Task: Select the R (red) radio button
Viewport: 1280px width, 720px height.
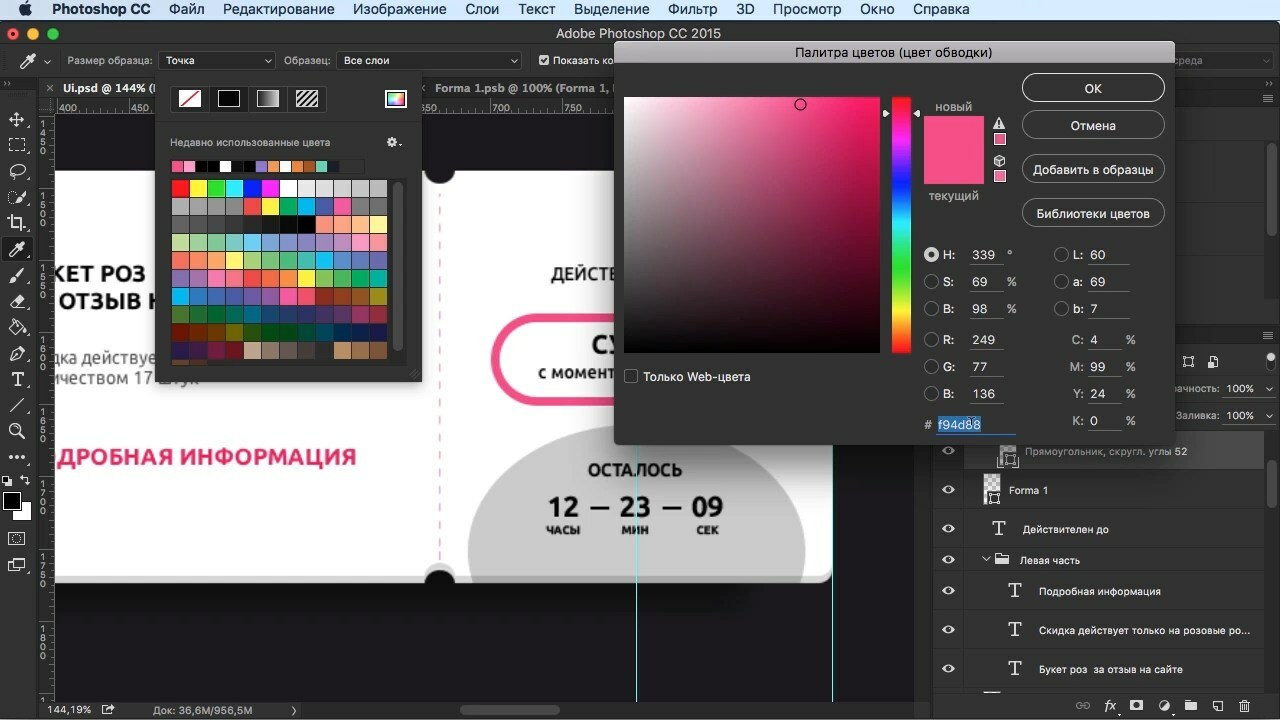Action: pos(932,340)
